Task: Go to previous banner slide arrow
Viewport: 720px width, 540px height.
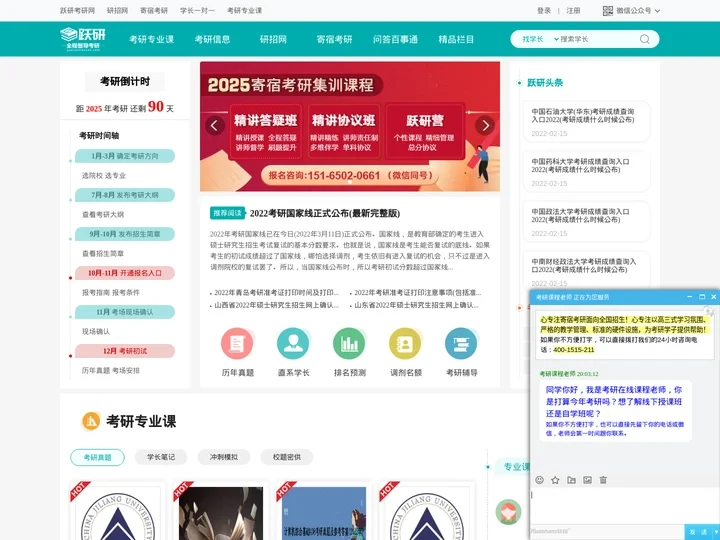Action: click(x=215, y=125)
